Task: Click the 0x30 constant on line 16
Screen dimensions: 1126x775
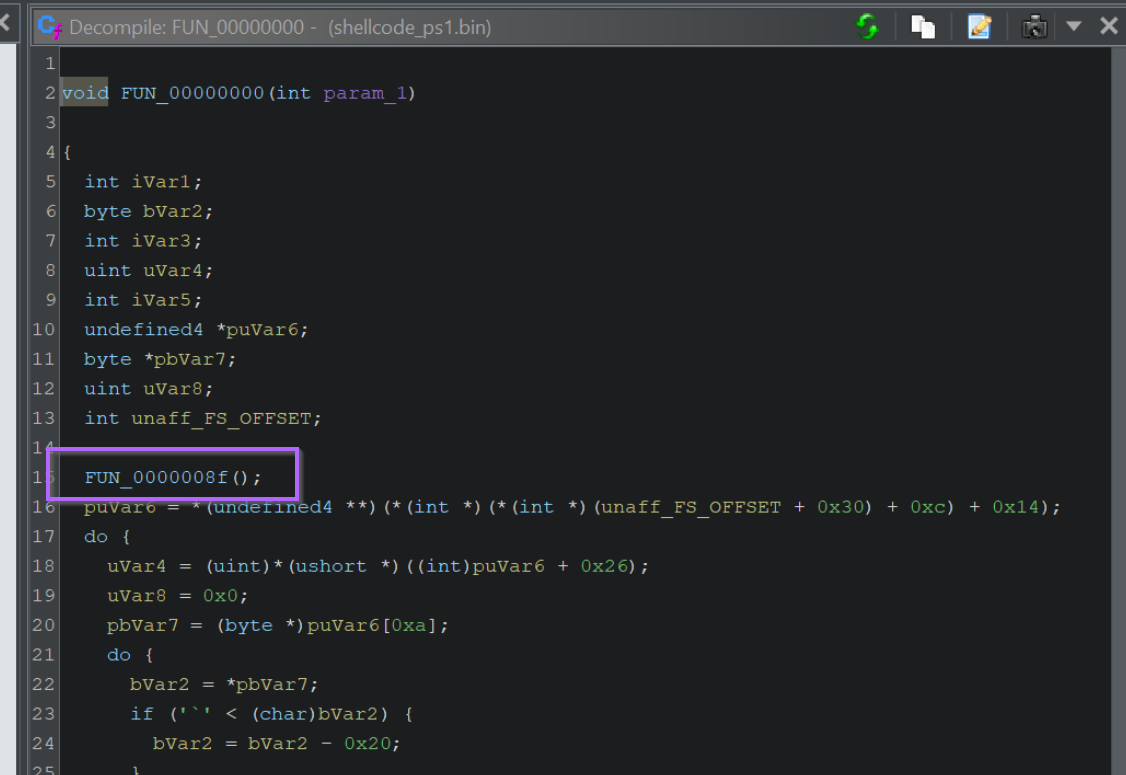Action: pos(835,507)
